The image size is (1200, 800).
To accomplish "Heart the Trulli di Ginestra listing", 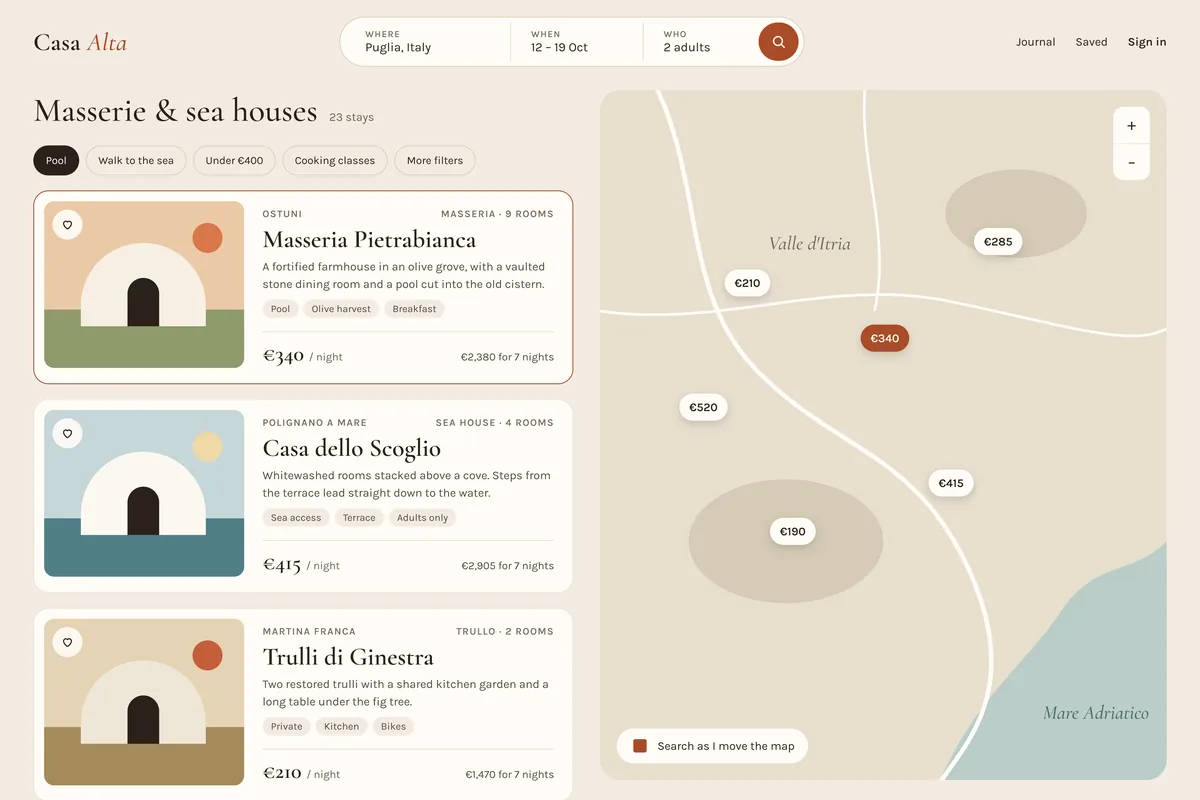I will coord(68,643).
